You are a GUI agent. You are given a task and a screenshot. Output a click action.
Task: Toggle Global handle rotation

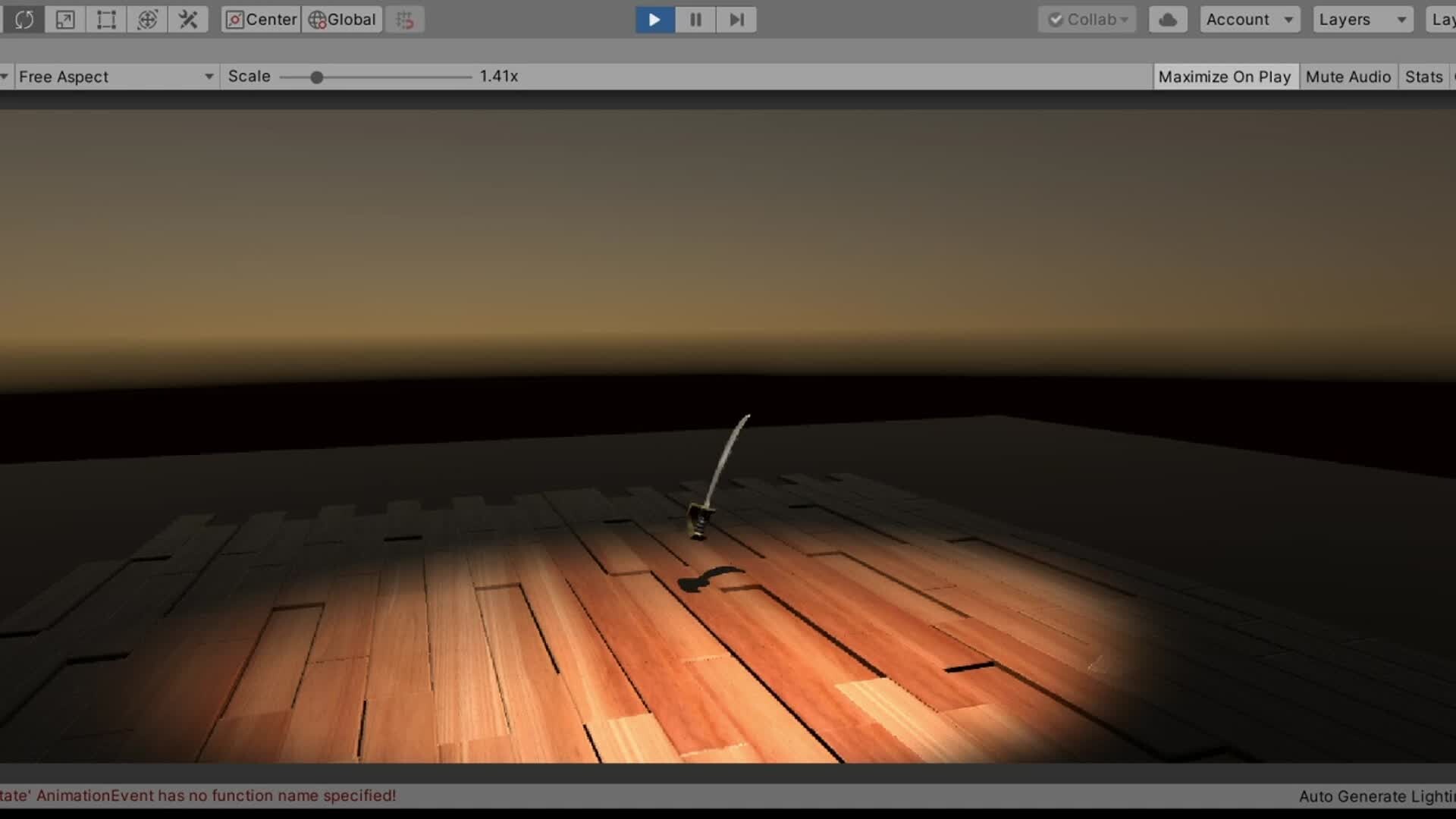(343, 20)
